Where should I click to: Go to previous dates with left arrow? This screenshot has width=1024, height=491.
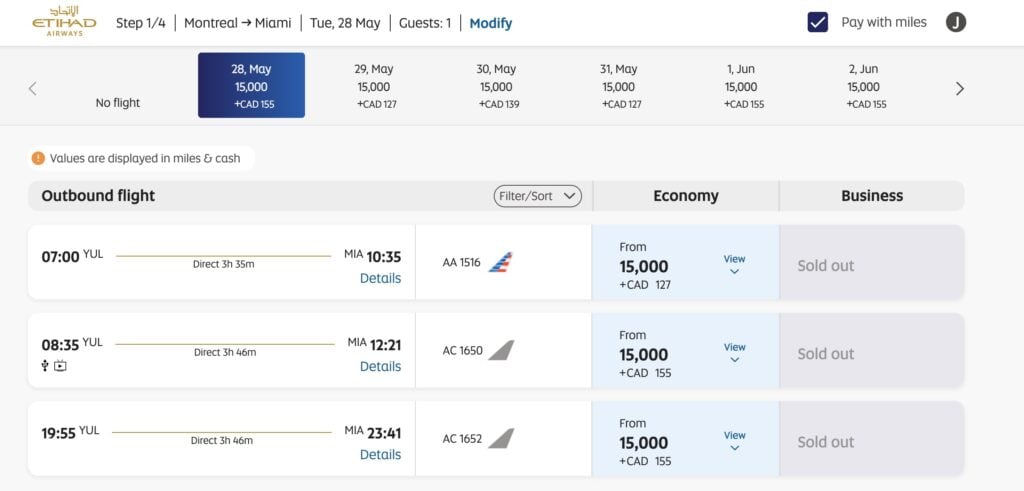coord(32,88)
